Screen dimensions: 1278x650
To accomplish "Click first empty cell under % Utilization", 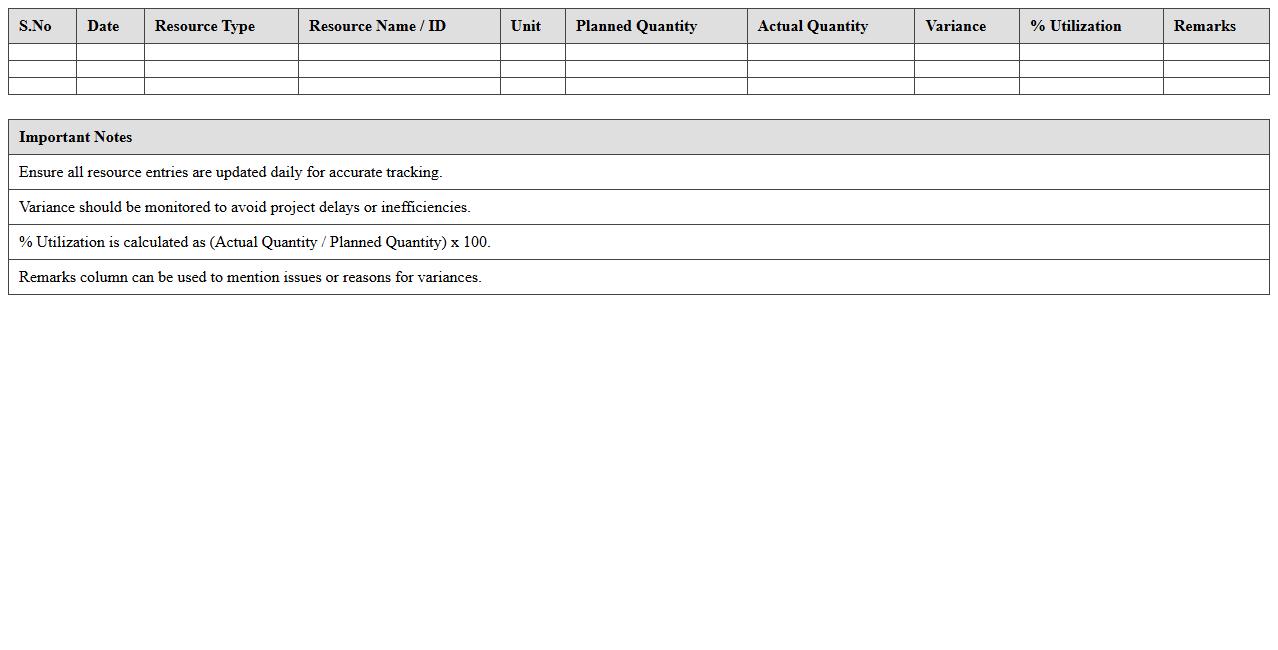I will 1091,52.
